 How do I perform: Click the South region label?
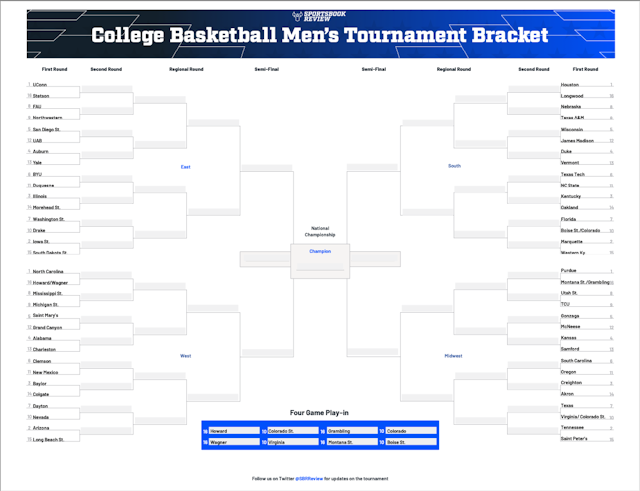click(x=454, y=166)
